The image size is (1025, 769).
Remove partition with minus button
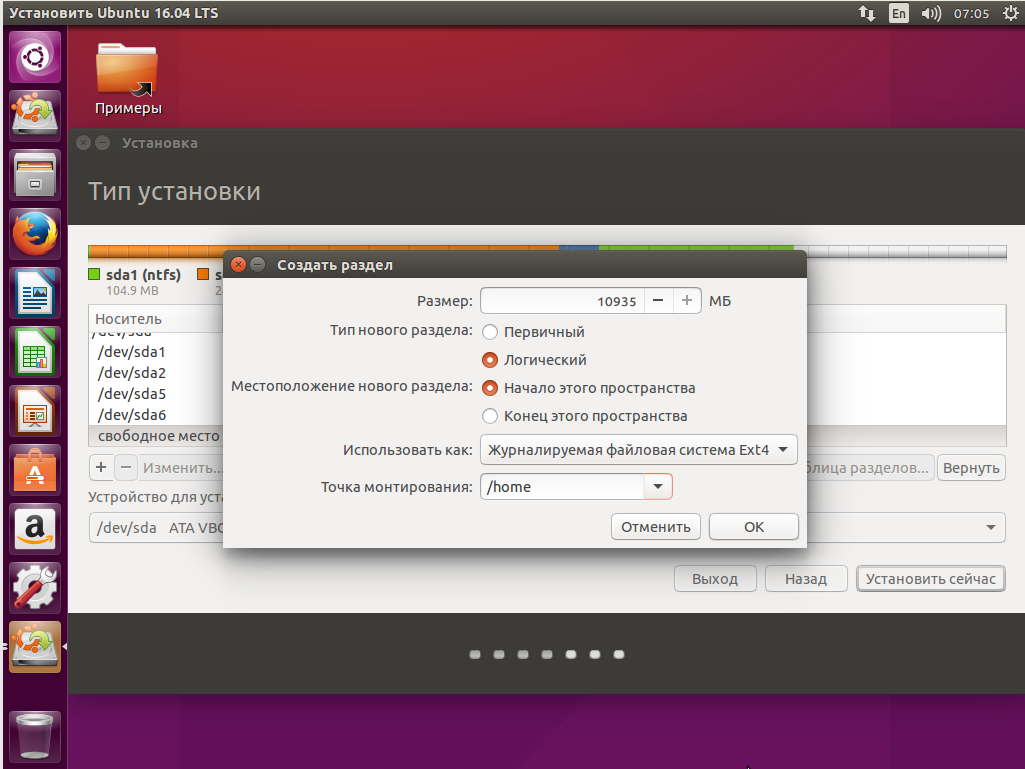(126, 468)
